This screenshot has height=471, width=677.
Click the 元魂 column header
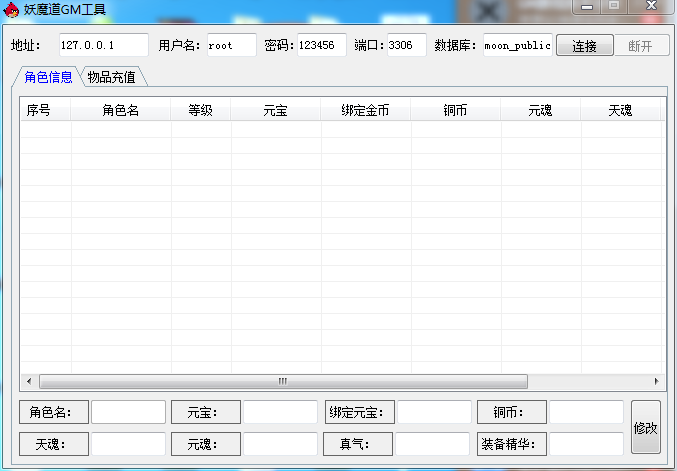pyautogui.click(x=540, y=110)
